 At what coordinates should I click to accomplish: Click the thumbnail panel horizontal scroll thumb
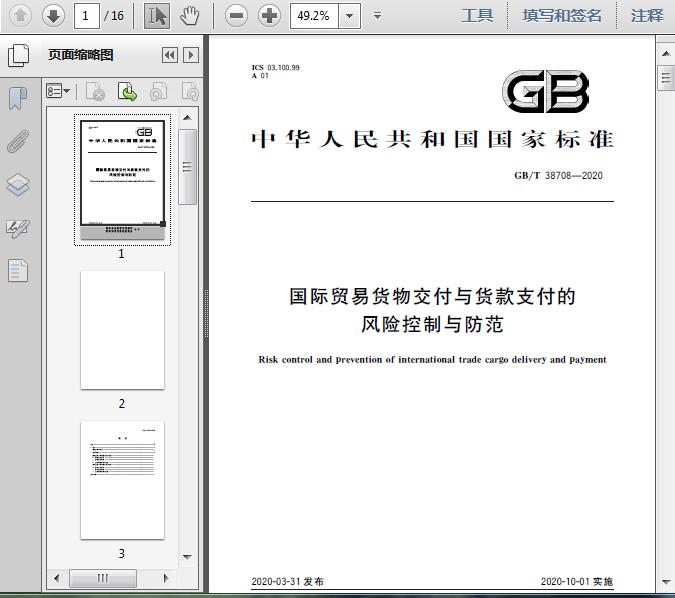tap(102, 578)
